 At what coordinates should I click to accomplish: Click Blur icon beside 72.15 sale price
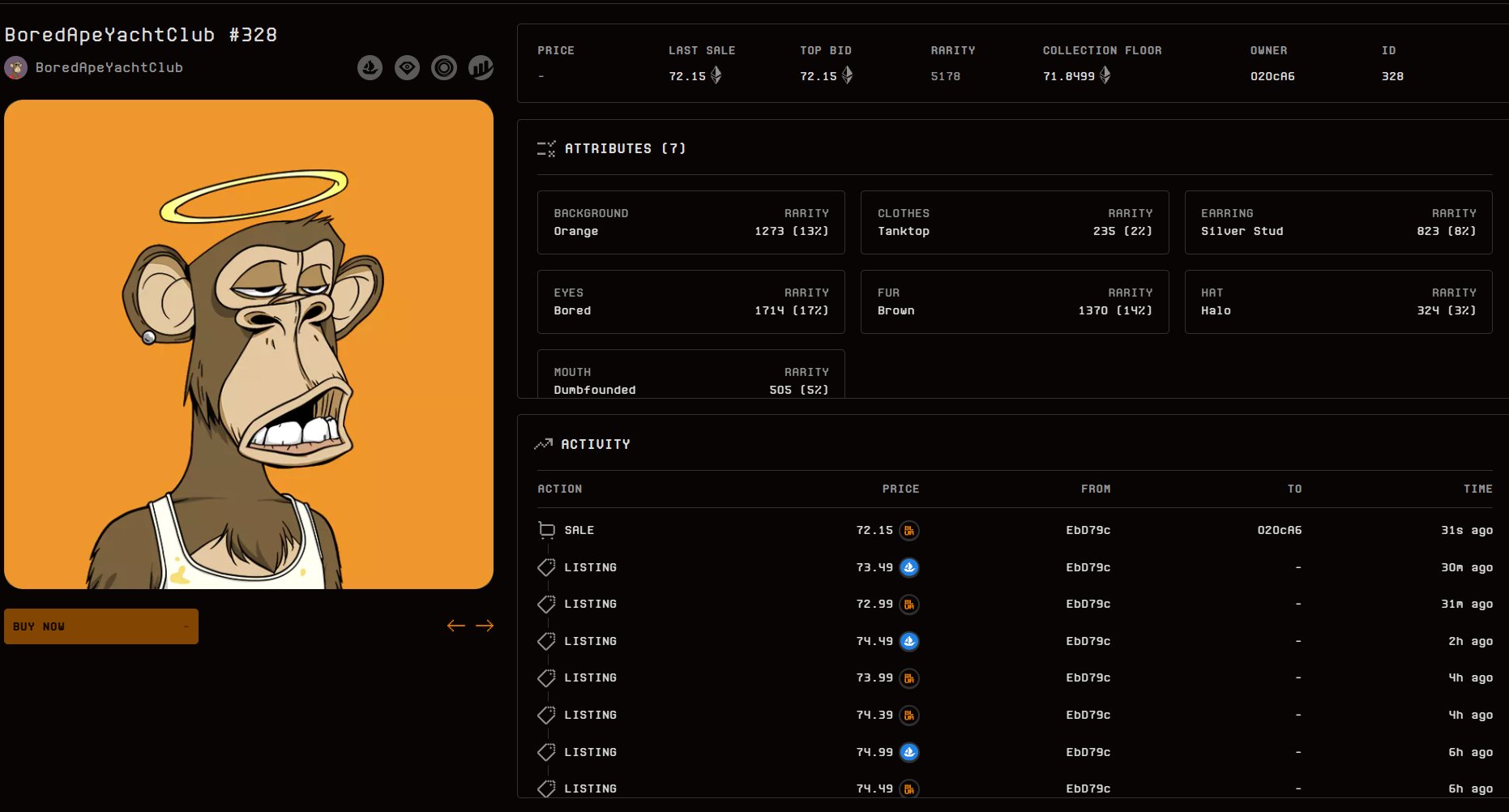909,531
